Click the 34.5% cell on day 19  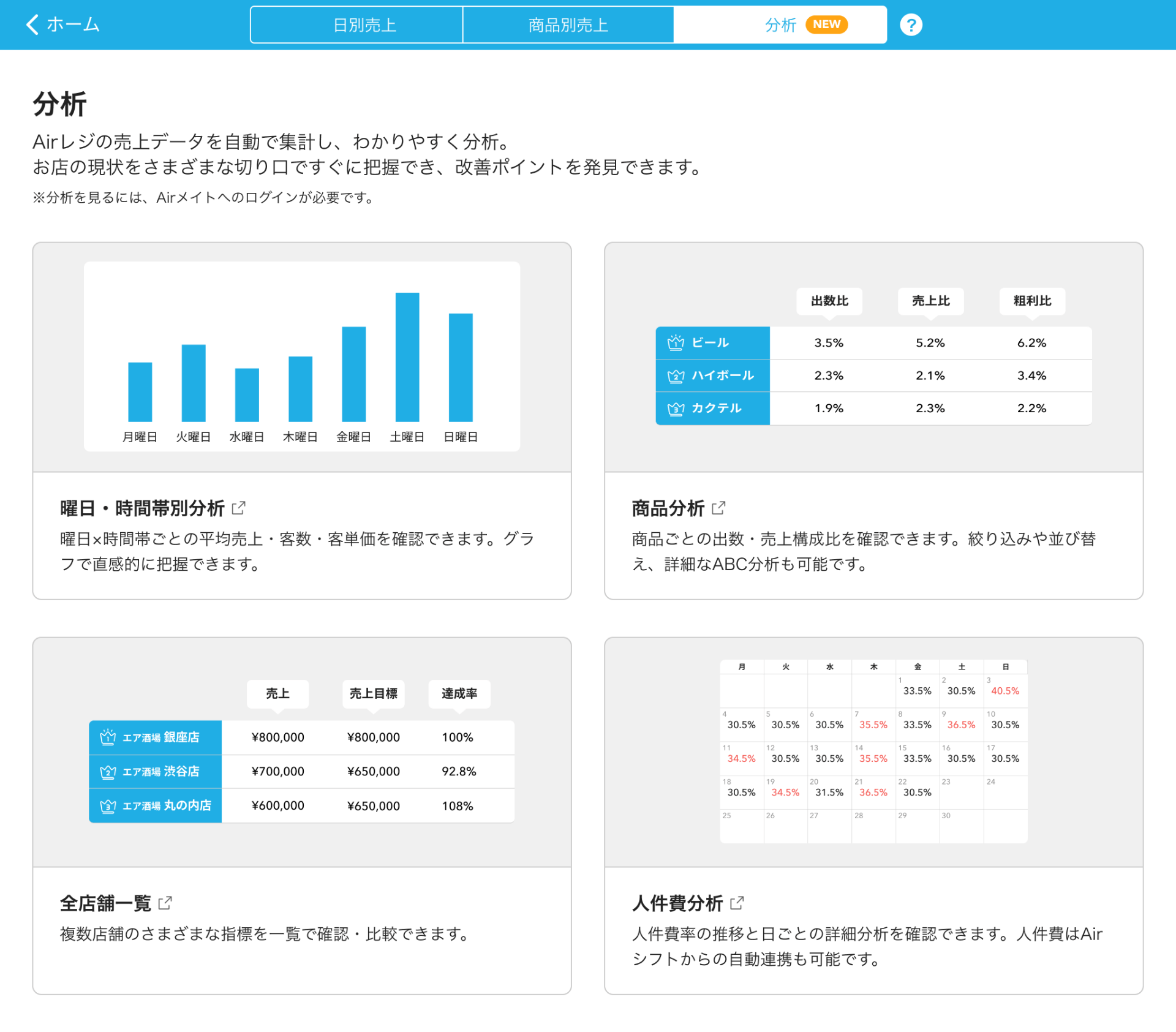(x=785, y=792)
